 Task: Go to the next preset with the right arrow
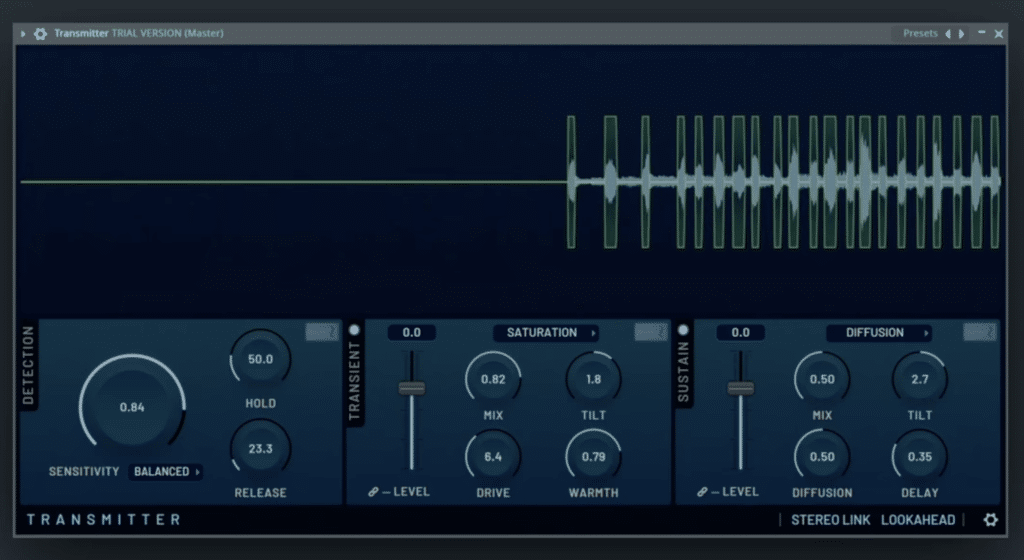(961, 33)
